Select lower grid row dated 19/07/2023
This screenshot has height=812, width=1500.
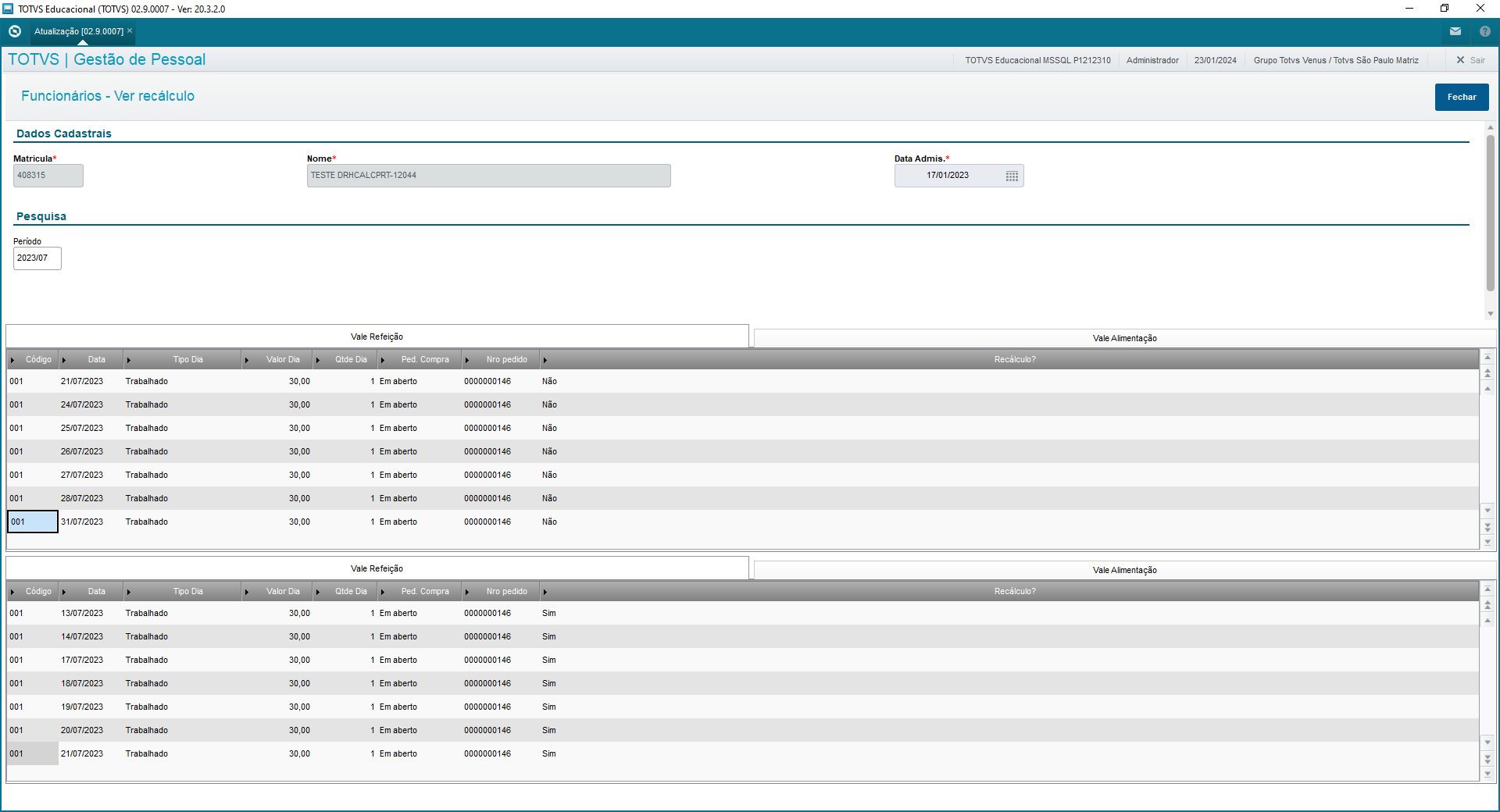click(x=742, y=707)
